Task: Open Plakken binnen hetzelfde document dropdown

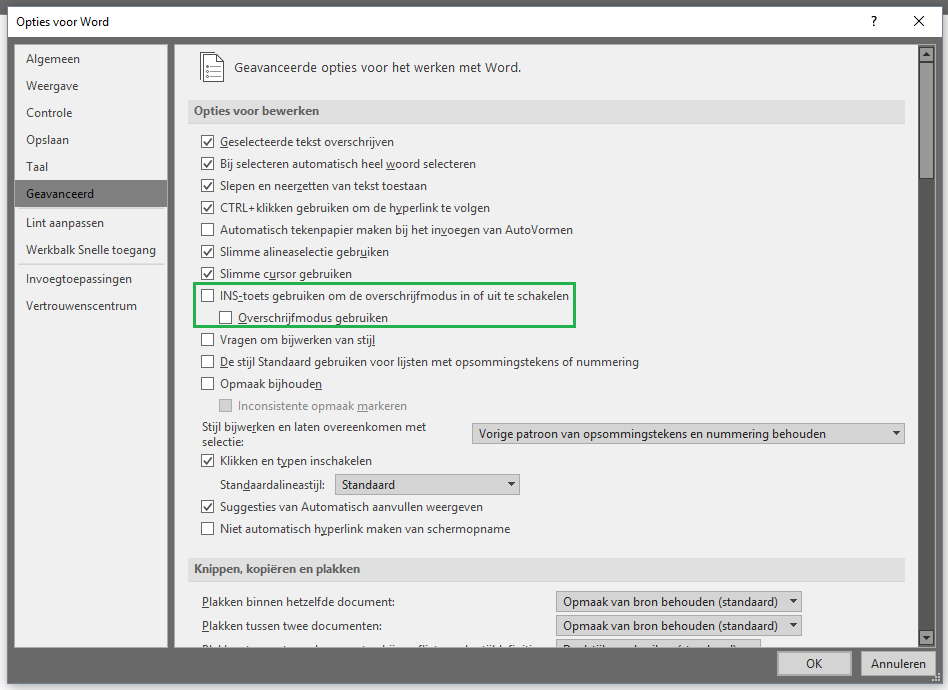Action: pos(678,602)
